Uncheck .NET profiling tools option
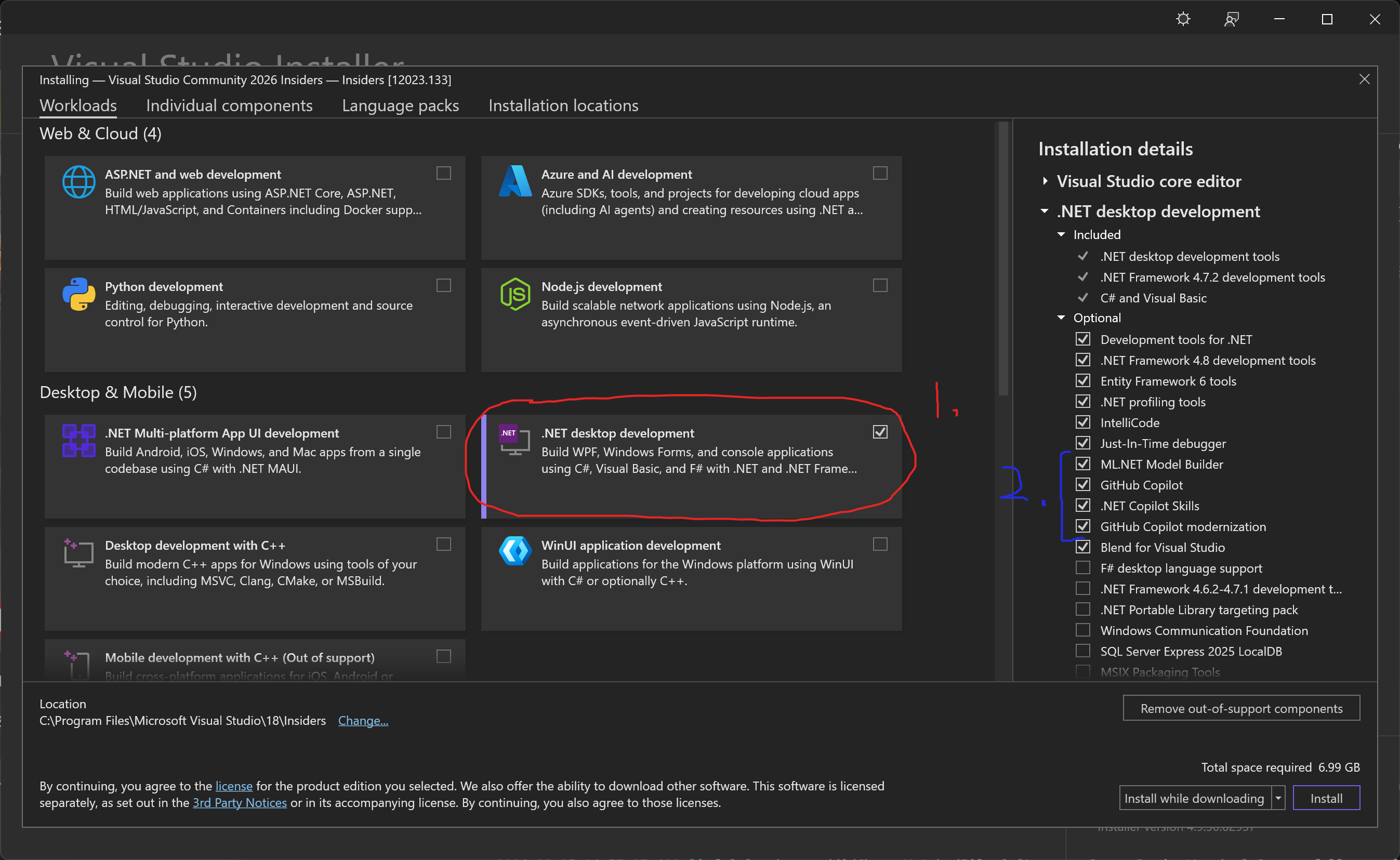 [x=1082, y=402]
